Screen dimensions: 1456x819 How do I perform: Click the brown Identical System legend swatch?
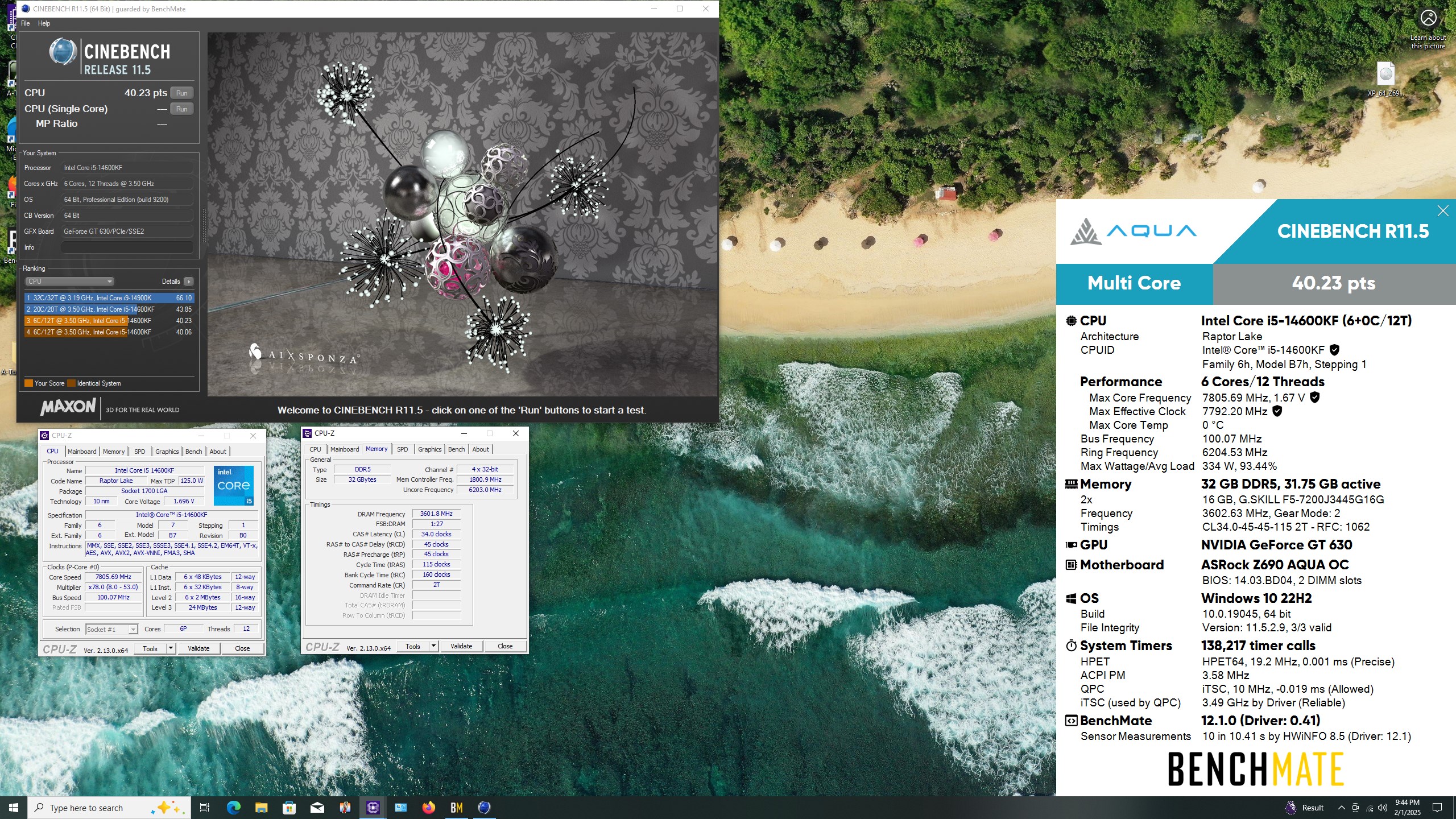[71, 383]
